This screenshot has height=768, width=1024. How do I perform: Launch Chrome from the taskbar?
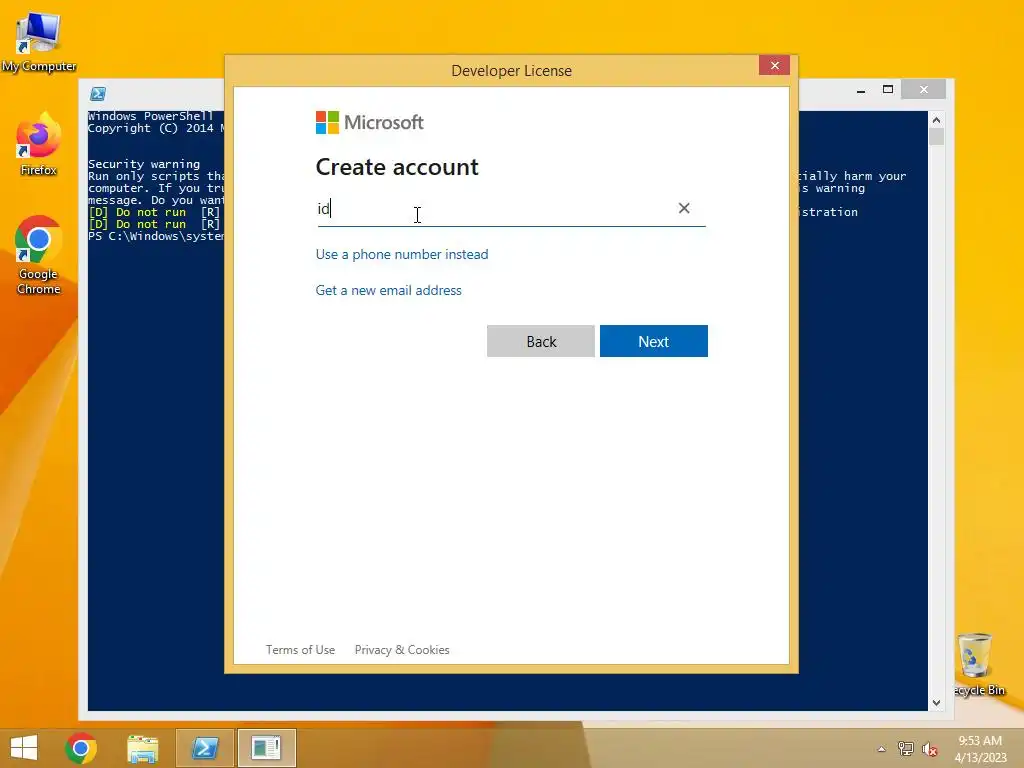tap(81, 748)
